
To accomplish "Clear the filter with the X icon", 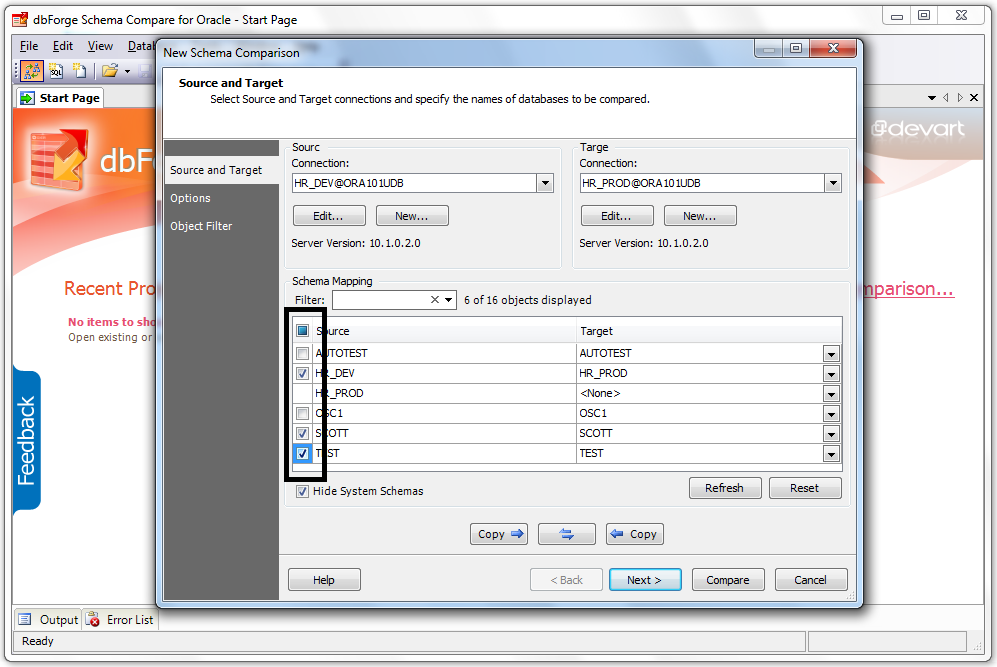I will 435,299.
